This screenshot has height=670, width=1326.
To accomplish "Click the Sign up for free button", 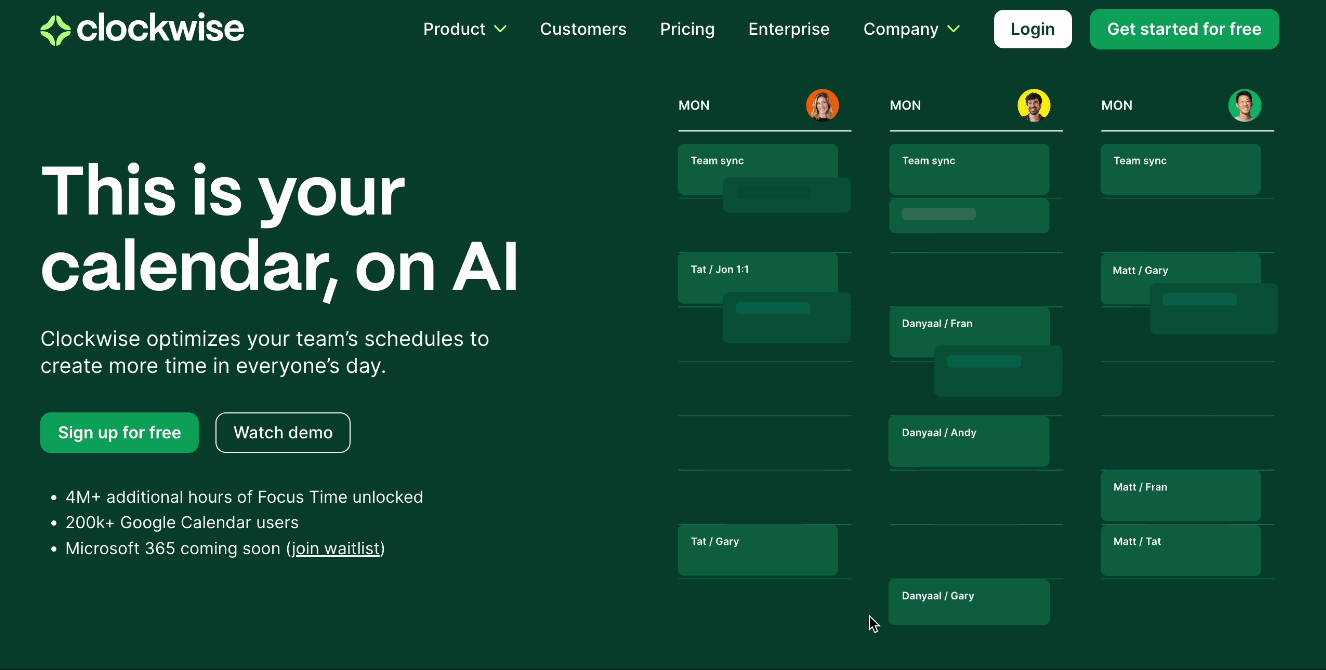I will [x=119, y=433].
